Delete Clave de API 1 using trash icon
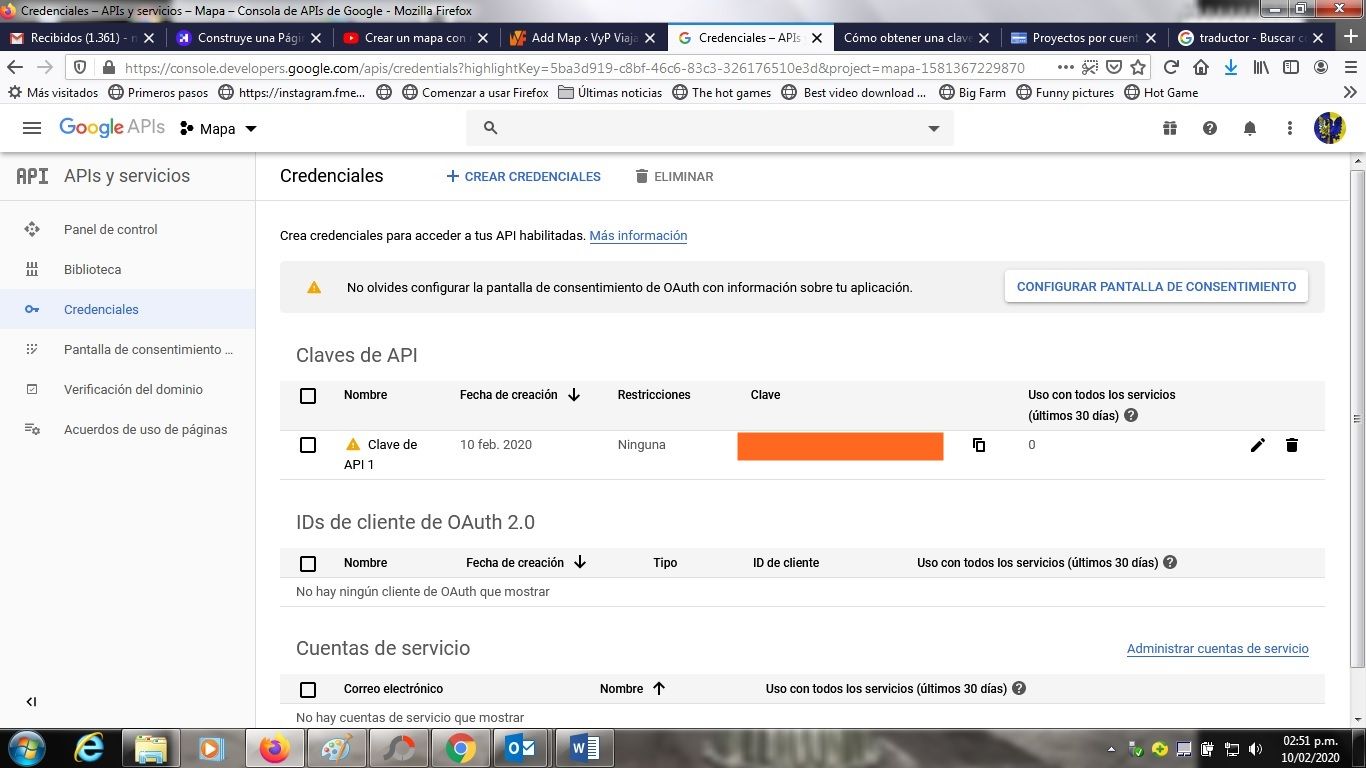Screen dimensions: 1366x768 [x=1292, y=445]
